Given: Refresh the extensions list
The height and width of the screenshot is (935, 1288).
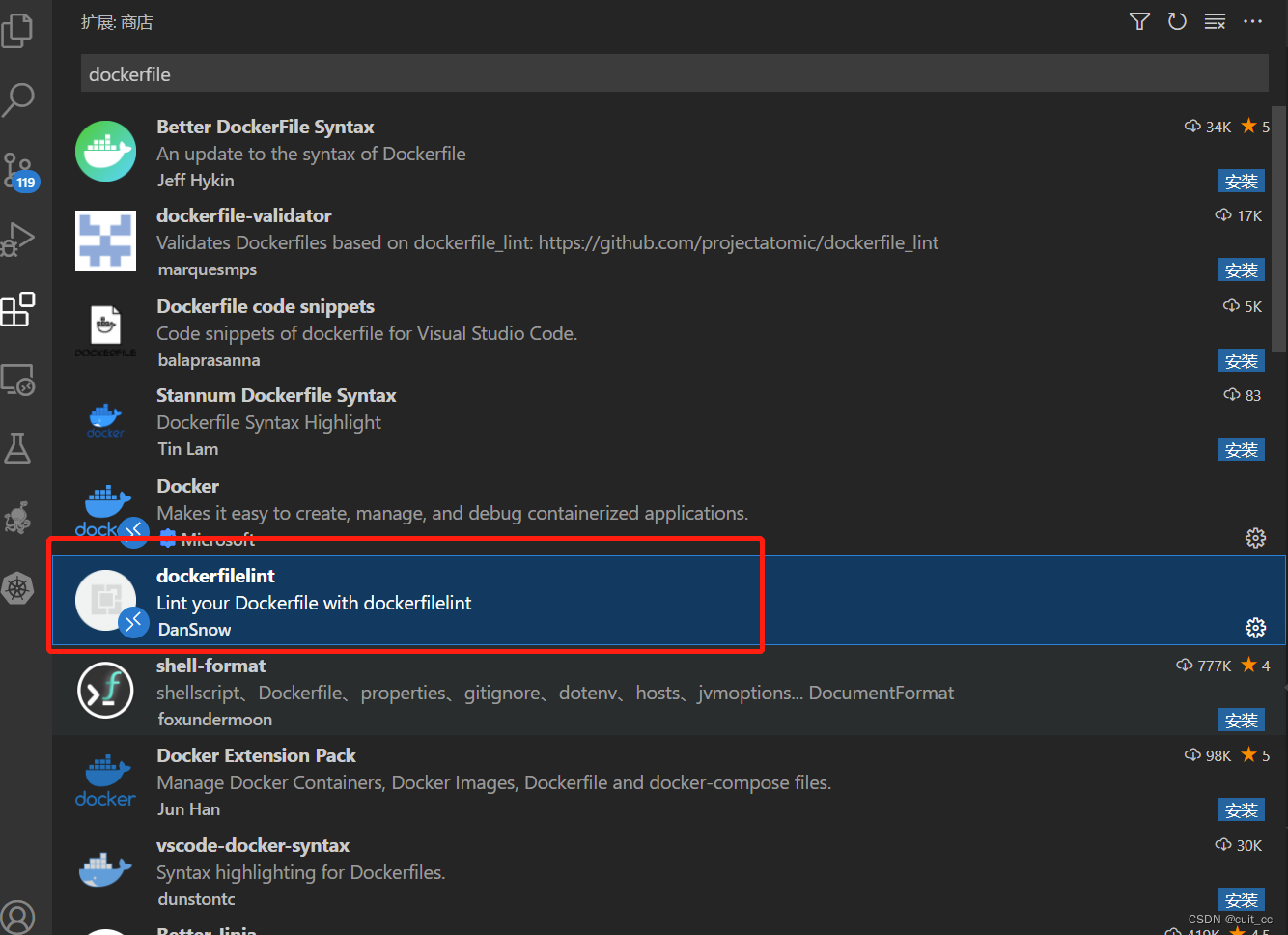Looking at the screenshot, I should [x=1177, y=21].
